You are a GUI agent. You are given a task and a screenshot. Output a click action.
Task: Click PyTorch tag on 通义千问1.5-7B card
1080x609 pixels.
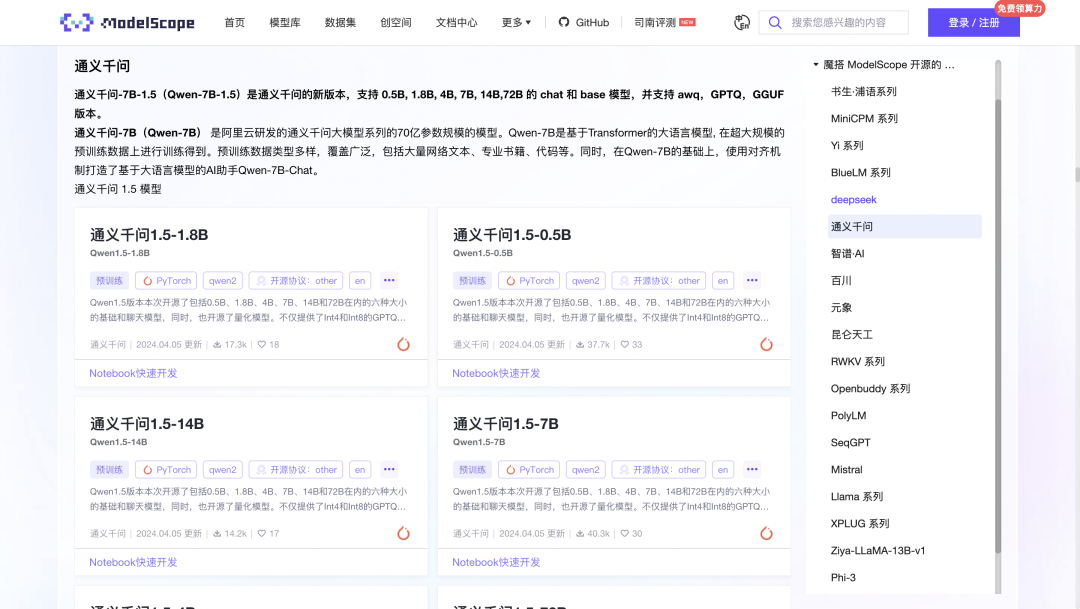click(x=529, y=470)
